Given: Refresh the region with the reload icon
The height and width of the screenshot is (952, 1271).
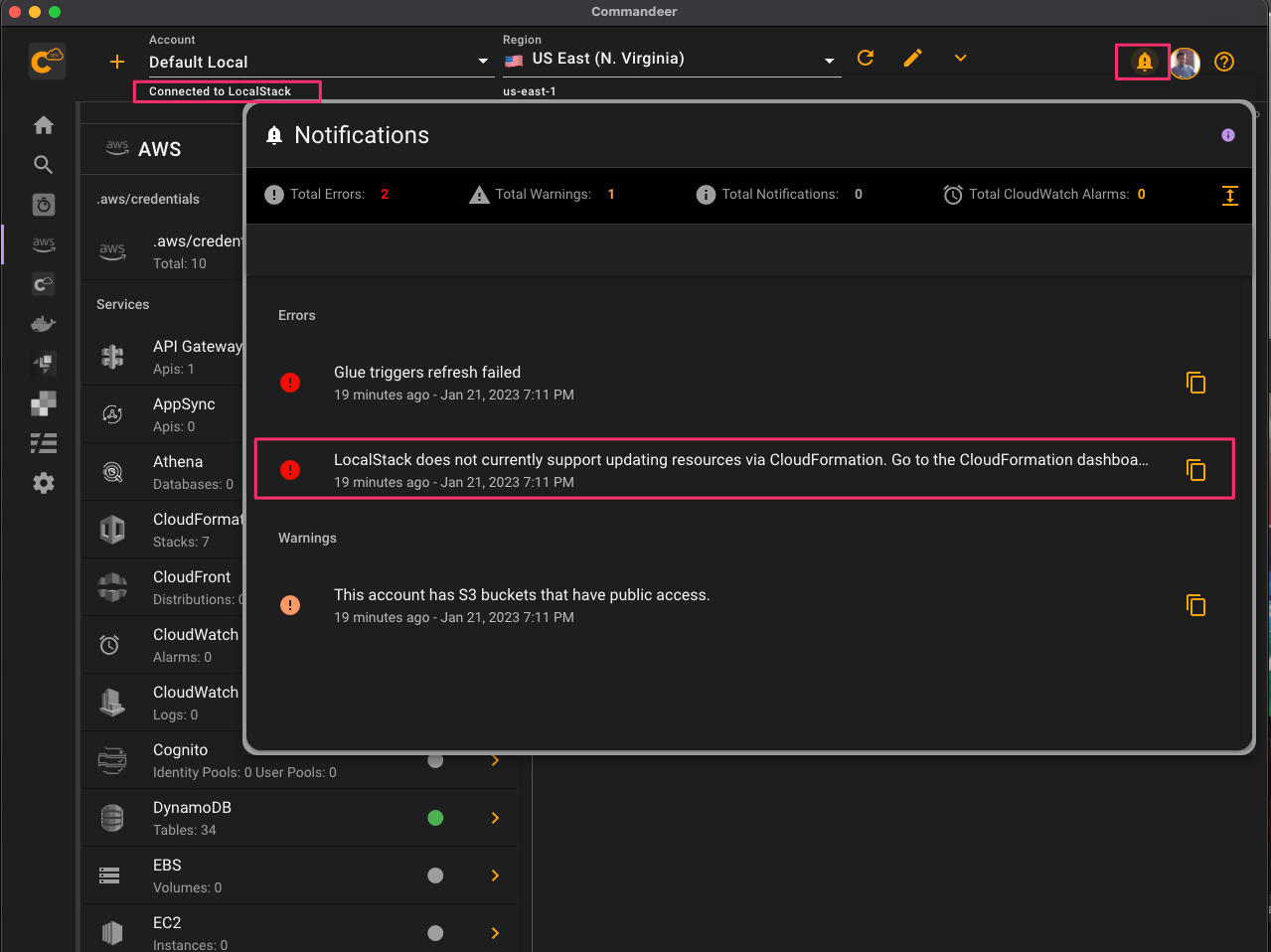Looking at the screenshot, I should 866,58.
